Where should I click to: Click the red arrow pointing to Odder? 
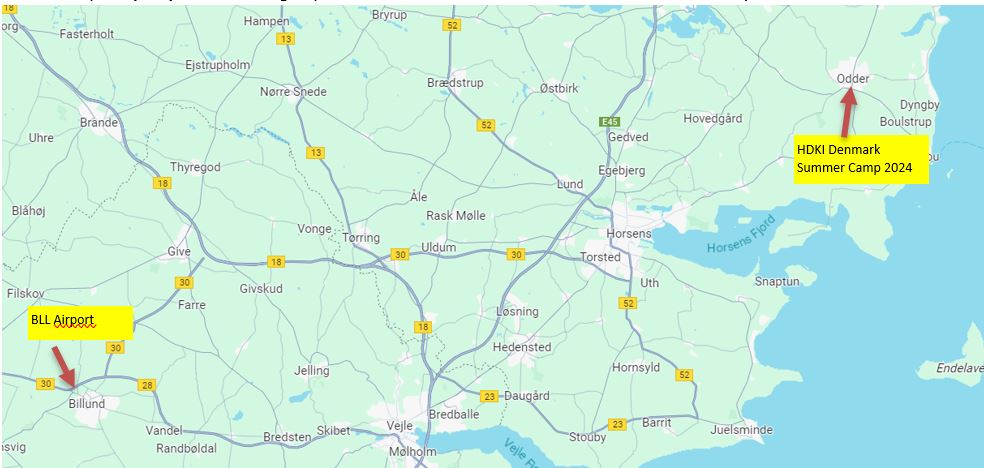coord(847,113)
